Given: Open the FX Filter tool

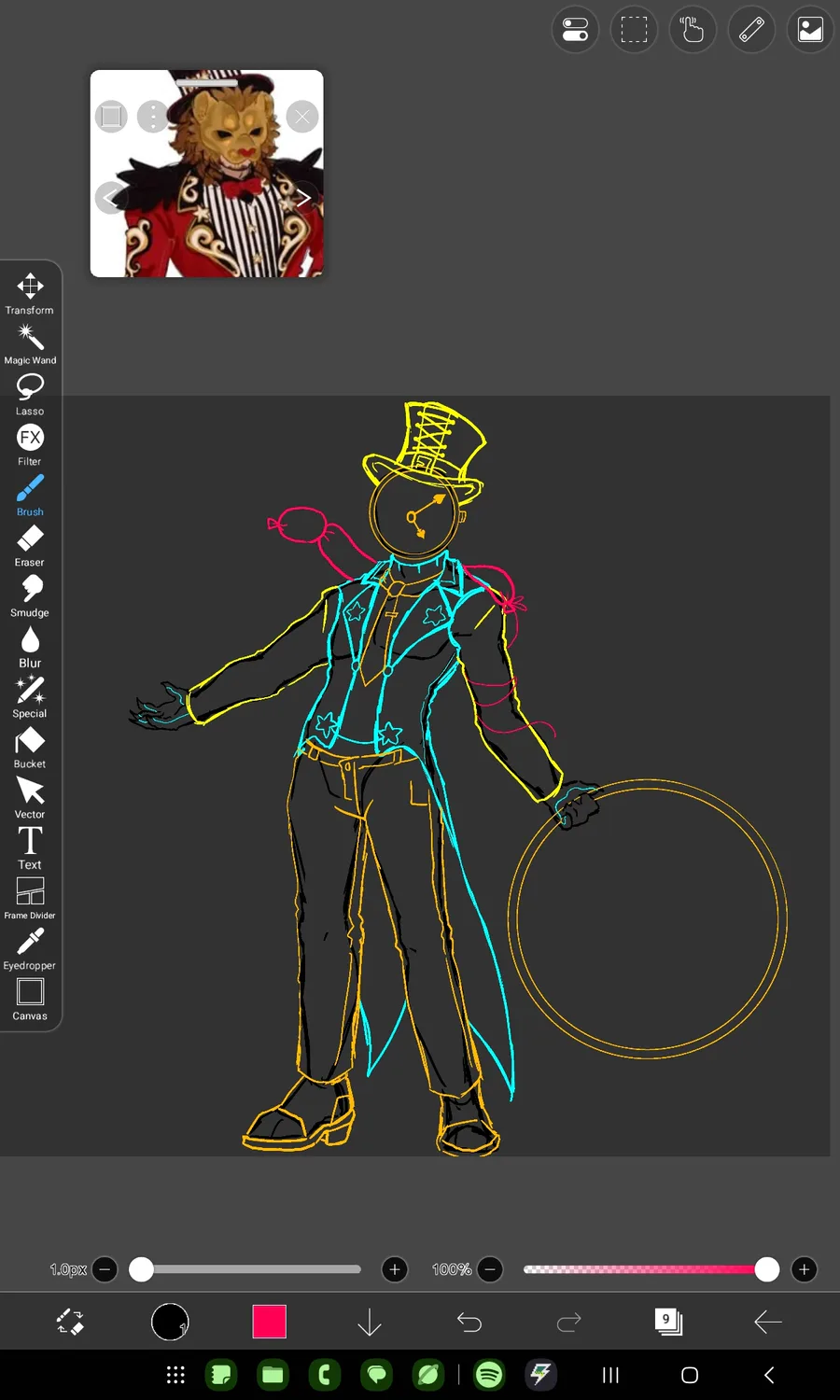Looking at the screenshot, I should tap(30, 444).
